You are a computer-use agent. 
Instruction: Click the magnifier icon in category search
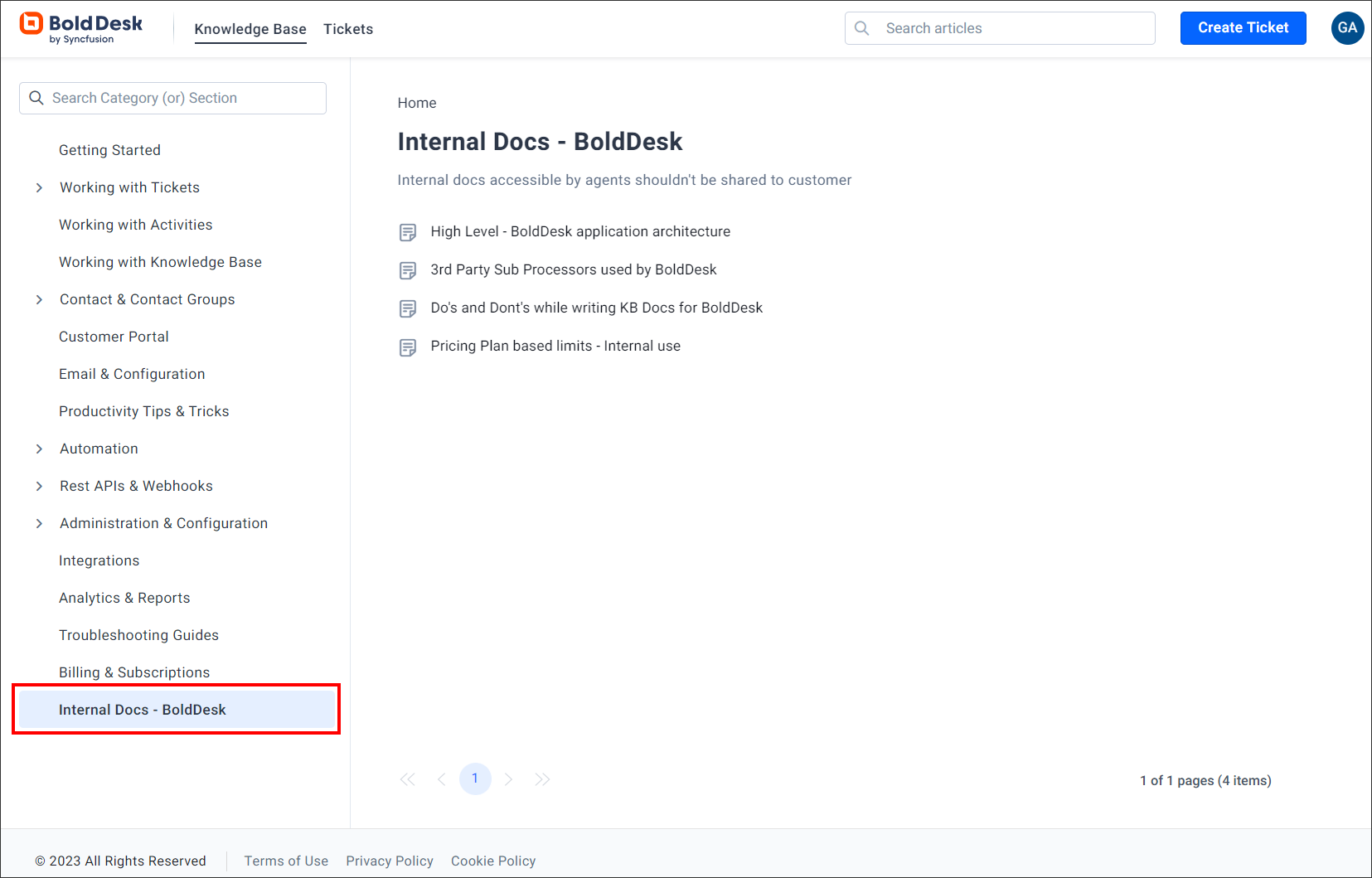[36, 98]
